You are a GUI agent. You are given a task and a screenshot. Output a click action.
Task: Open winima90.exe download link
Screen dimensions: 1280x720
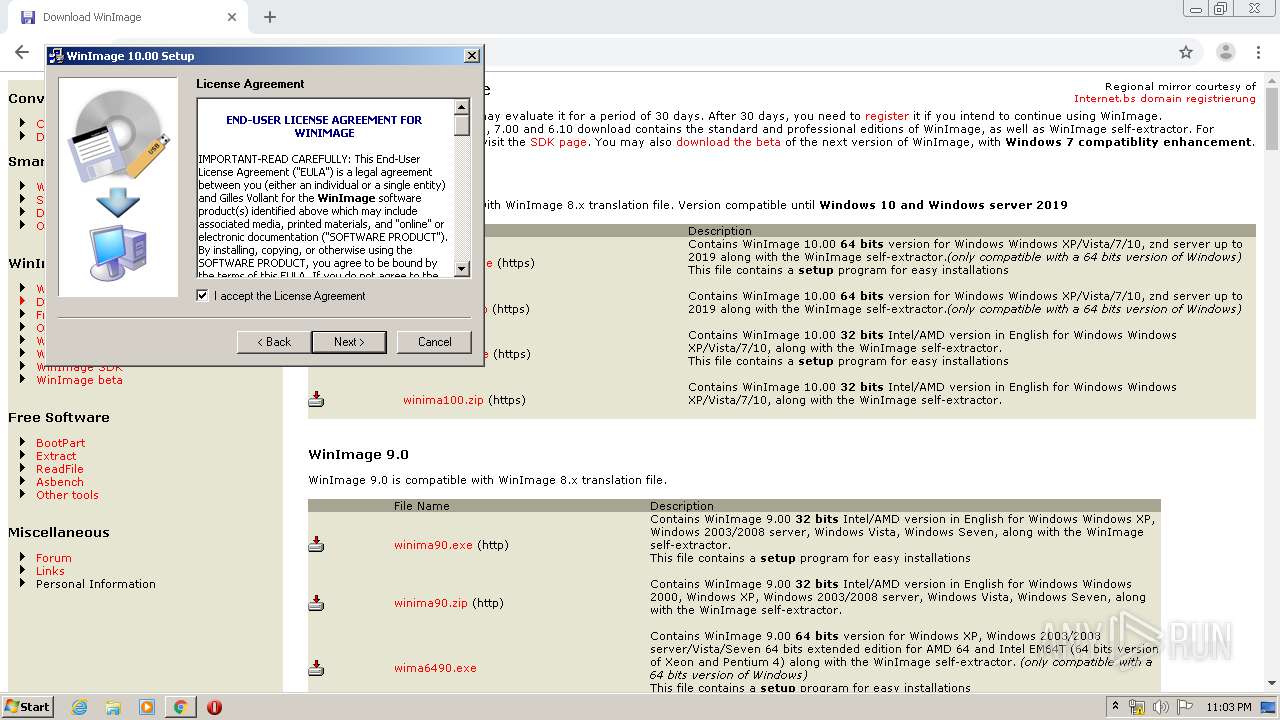[x=433, y=545]
